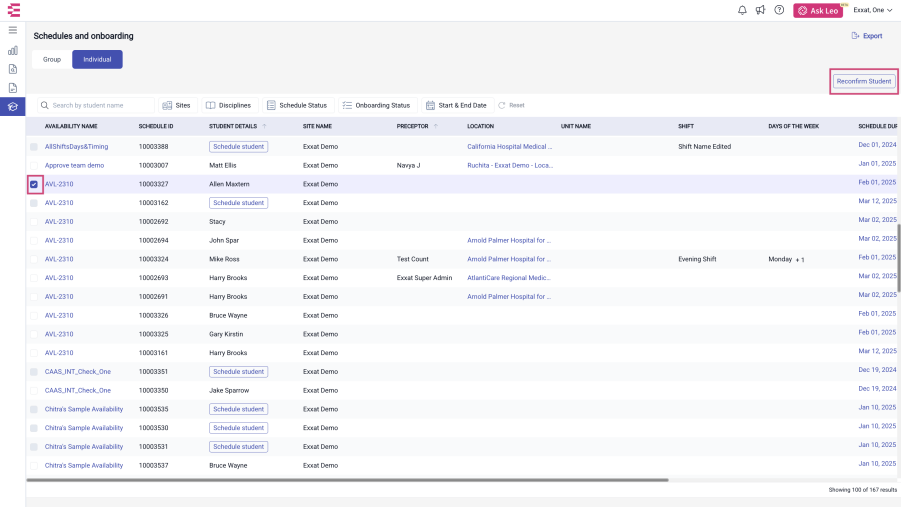This screenshot has height=507, width=902.
Task: Open the AllShiftsDays&Timing availability link
Action: (x=77, y=147)
